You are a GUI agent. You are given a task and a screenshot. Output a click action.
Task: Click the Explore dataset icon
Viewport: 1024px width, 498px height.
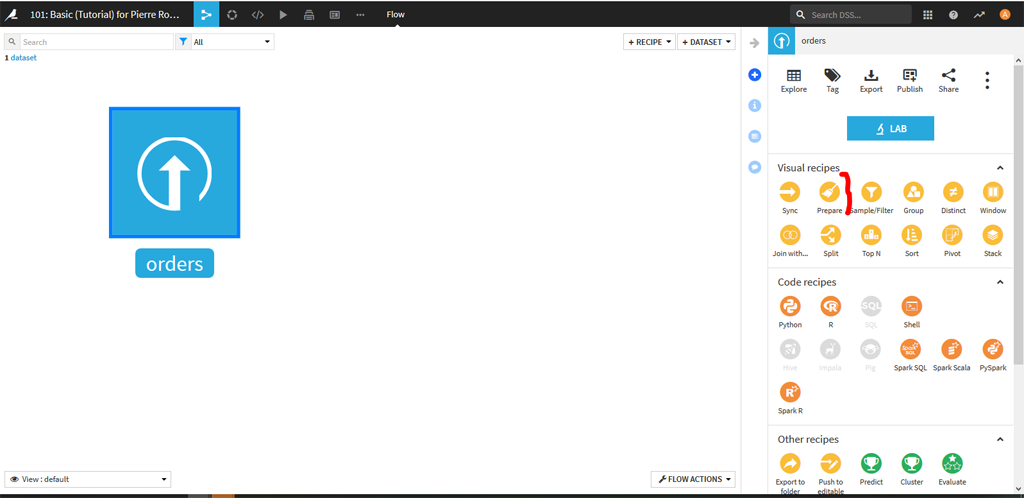click(793, 76)
